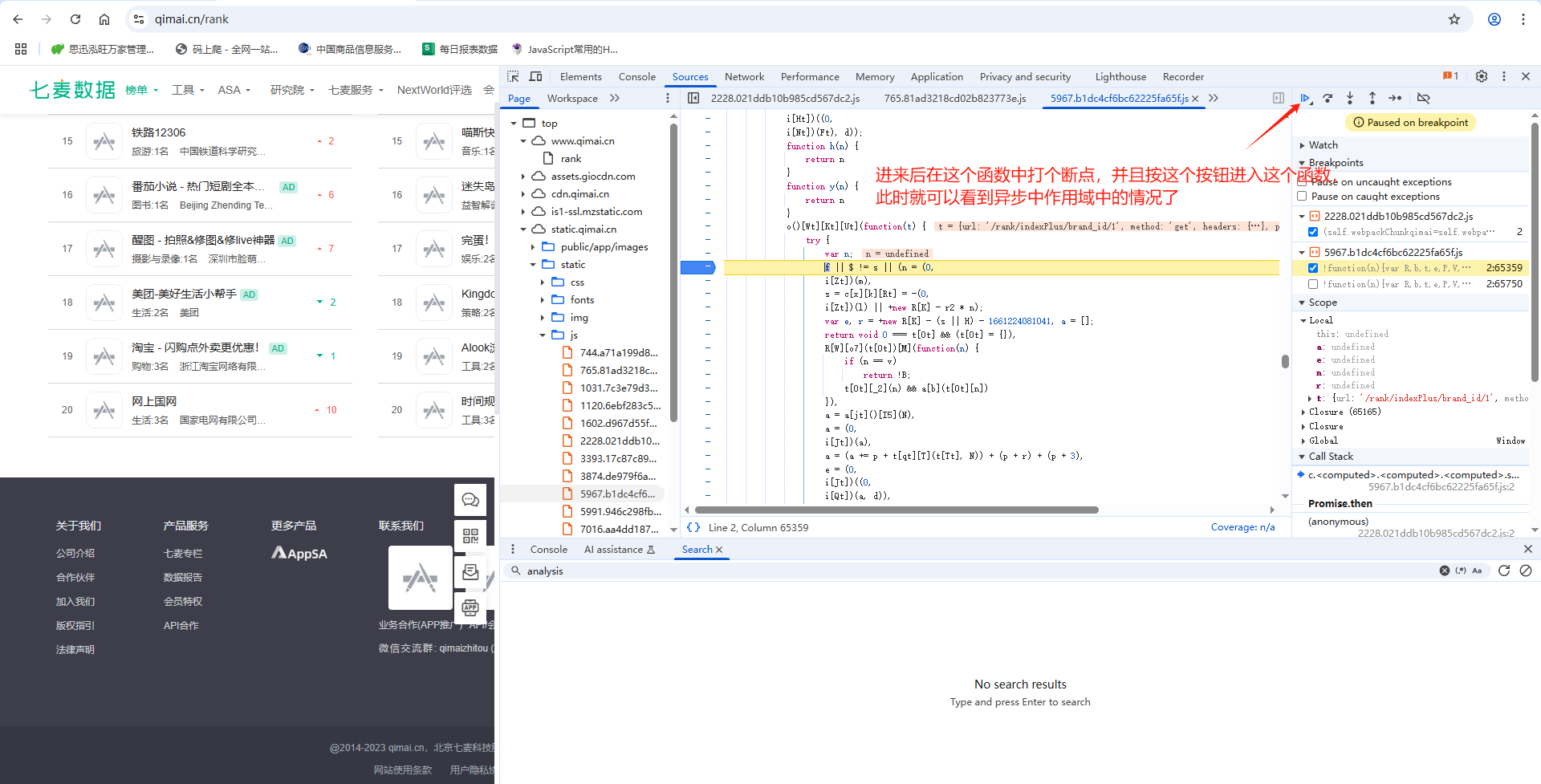Toggle the 2228.021ddb10b985cd567dc2.js breakpoint checkbox

(x=1313, y=232)
